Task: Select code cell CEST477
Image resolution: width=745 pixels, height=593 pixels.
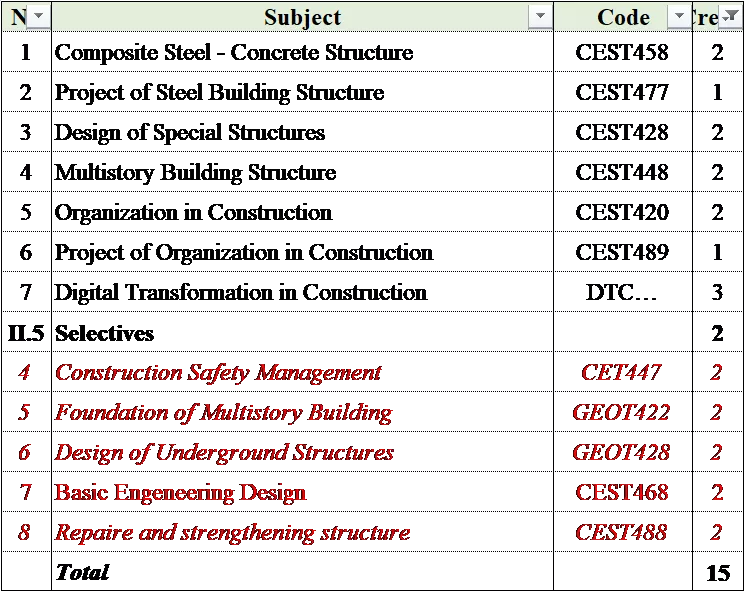Action: point(623,92)
